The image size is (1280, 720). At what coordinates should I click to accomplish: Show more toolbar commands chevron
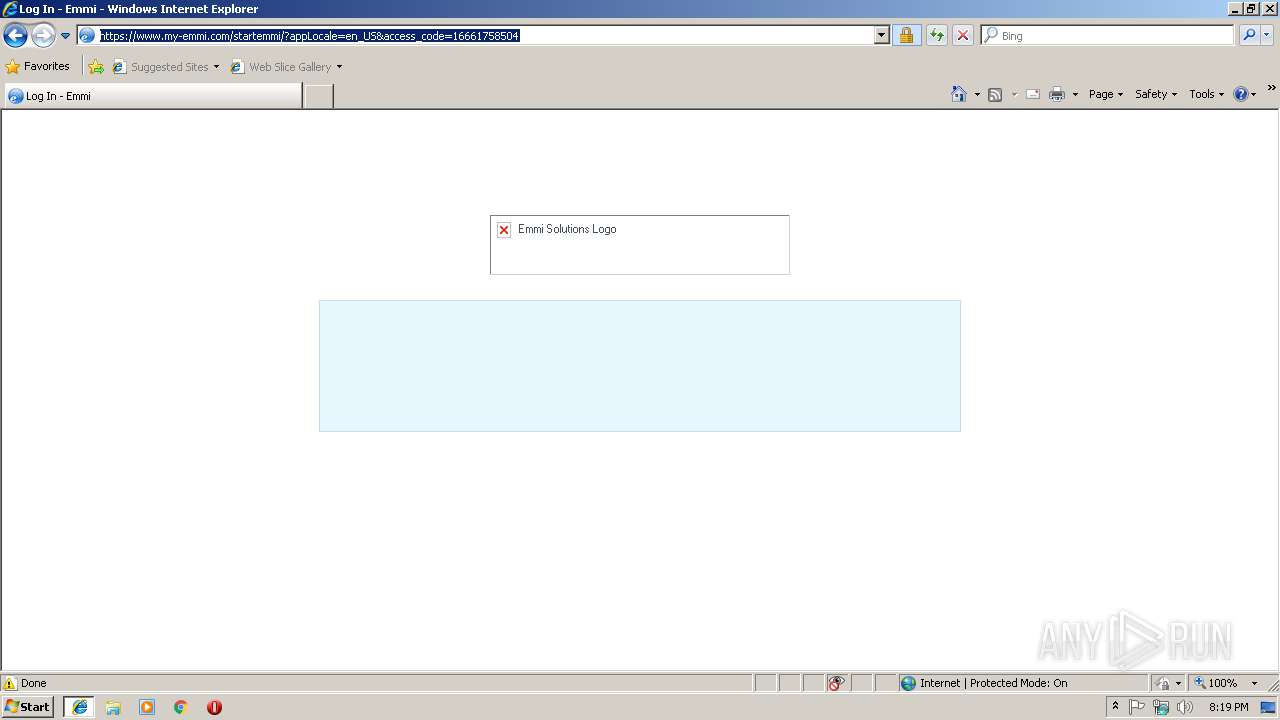[x=1271, y=88]
